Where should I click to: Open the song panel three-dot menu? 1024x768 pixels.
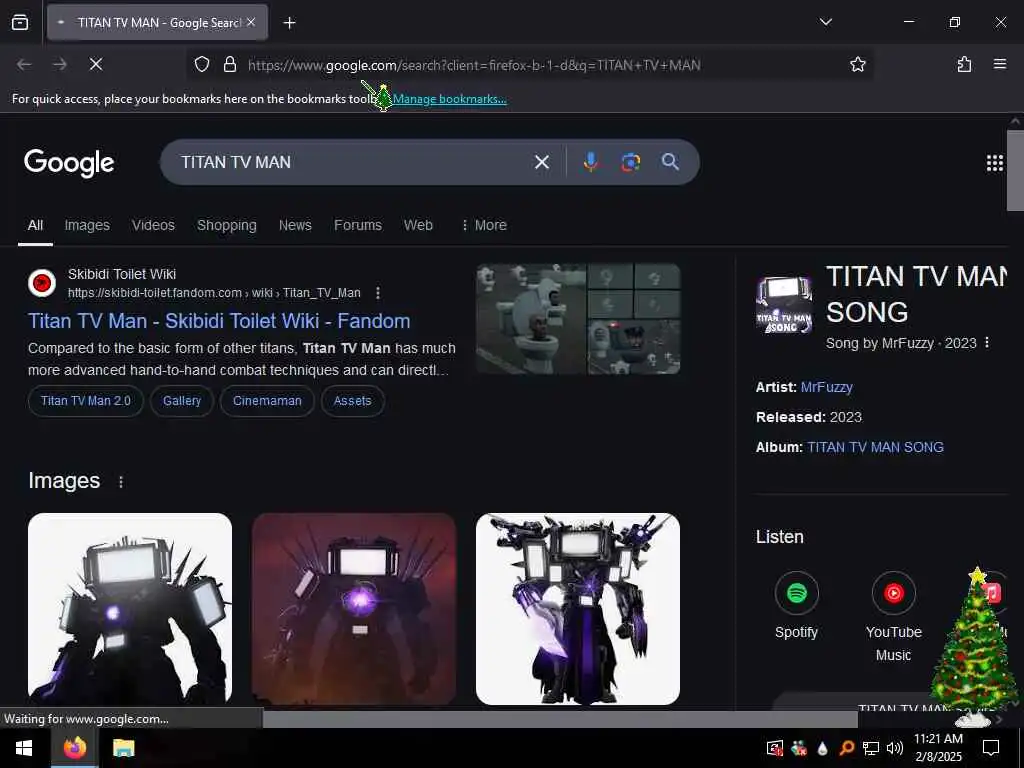(987, 343)
